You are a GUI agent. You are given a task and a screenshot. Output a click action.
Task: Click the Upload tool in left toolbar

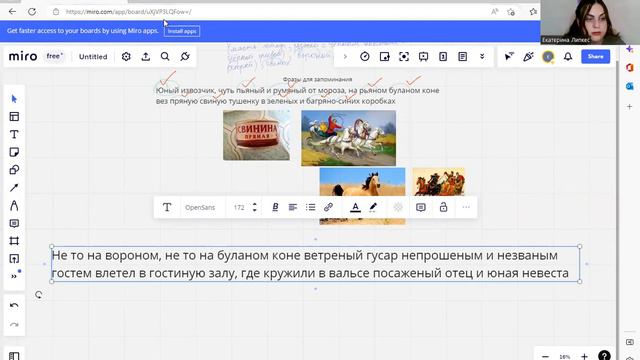(14, 259)
